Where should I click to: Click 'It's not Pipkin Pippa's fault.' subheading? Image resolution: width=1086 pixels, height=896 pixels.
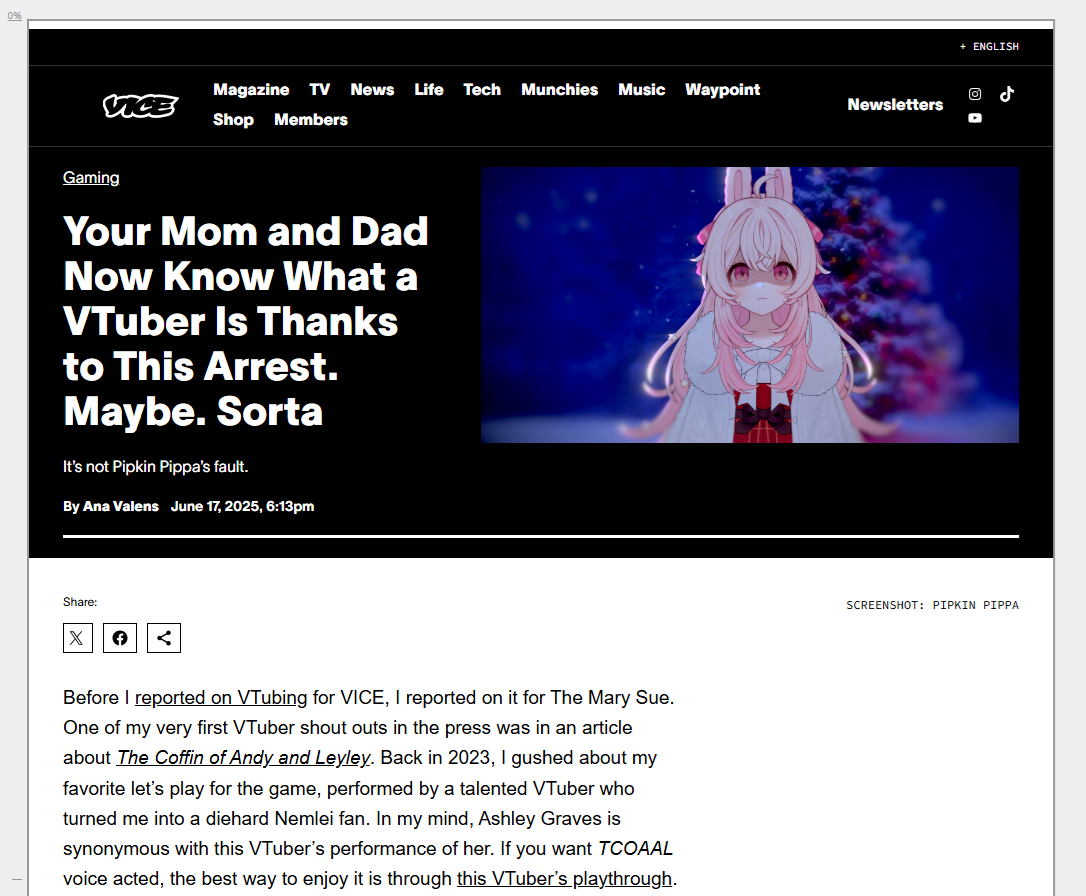pos(156,467)
